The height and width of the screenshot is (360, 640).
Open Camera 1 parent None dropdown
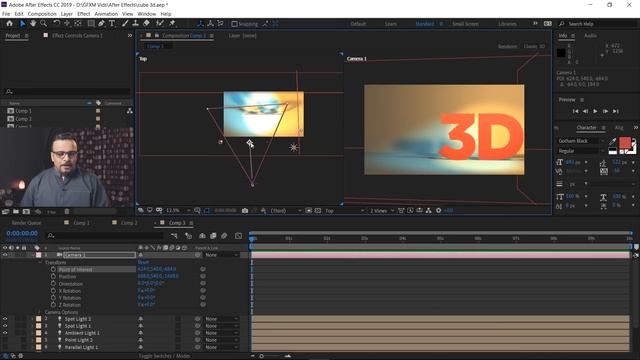tap(221, 255)
